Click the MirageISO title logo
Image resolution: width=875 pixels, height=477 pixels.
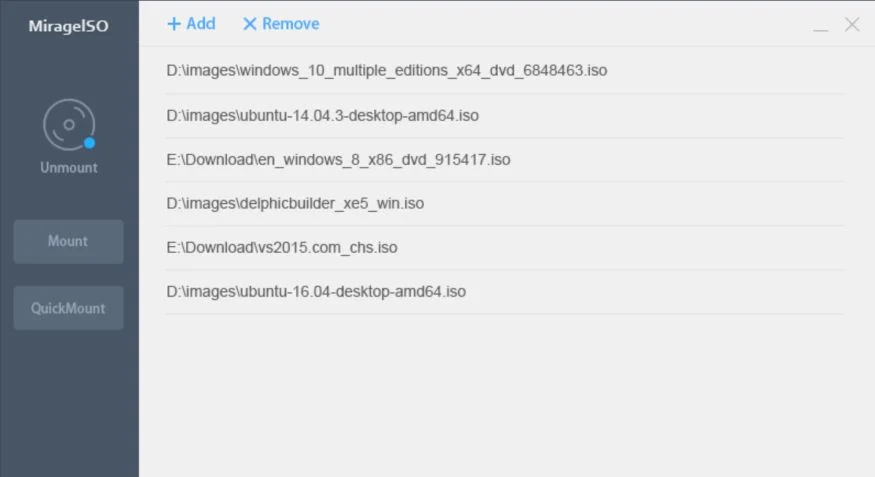(69, 26)
